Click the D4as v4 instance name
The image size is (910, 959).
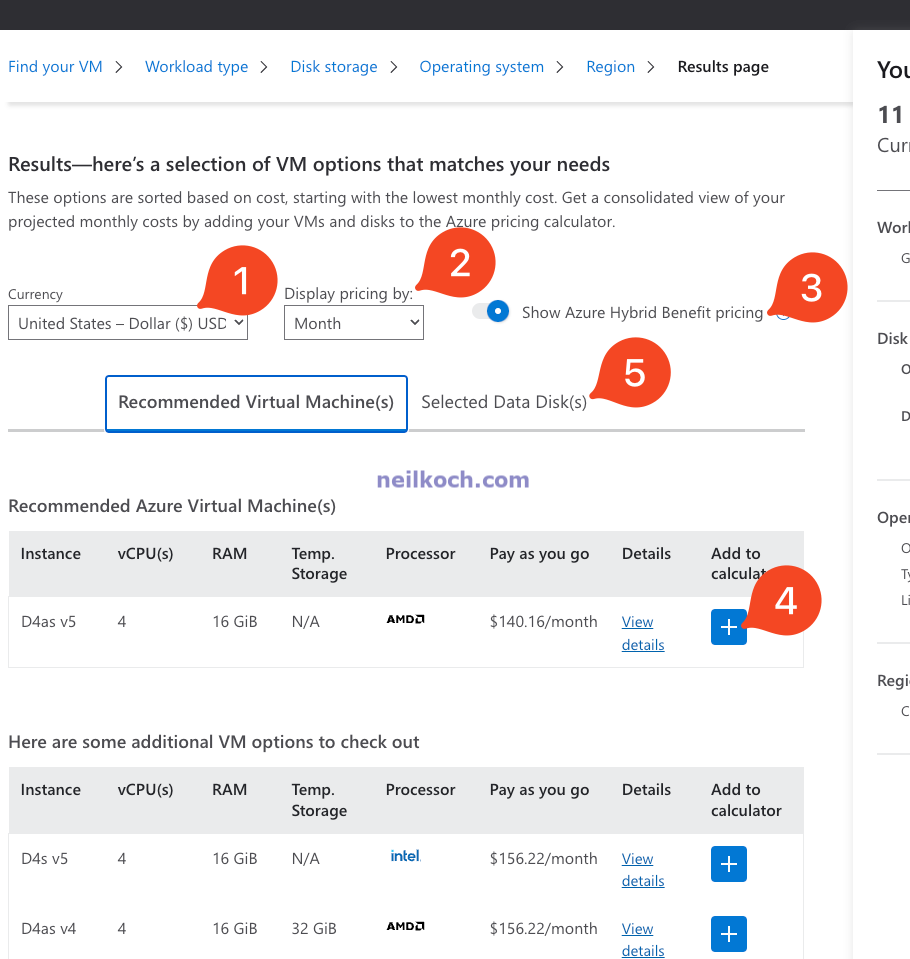(48, 928)
